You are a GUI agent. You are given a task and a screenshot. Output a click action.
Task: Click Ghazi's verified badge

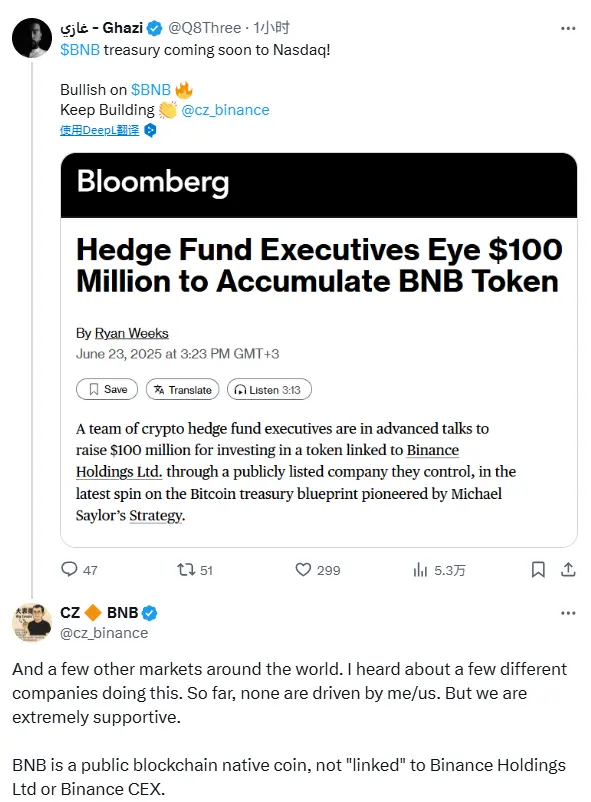coord(154,28)
